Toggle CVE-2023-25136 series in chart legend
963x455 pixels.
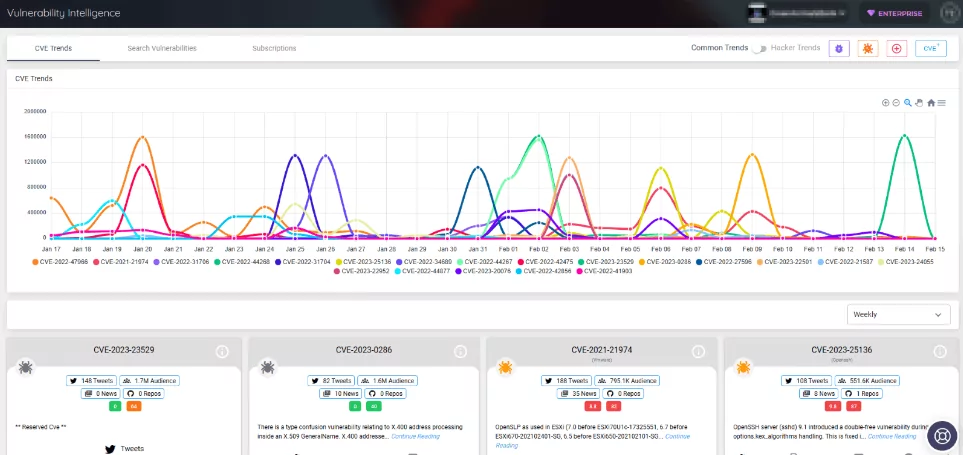click(364, 261)
